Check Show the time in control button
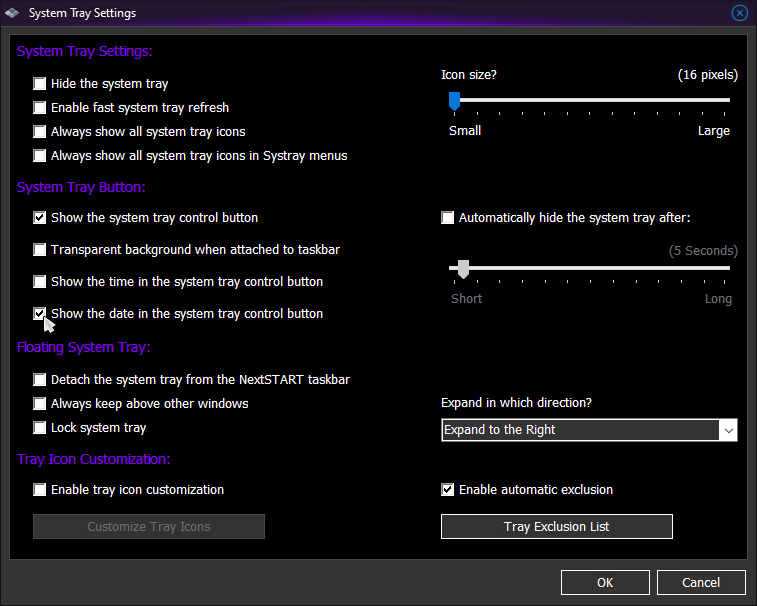The width and height of the screenshot is (757, 606). pos(40,282)
